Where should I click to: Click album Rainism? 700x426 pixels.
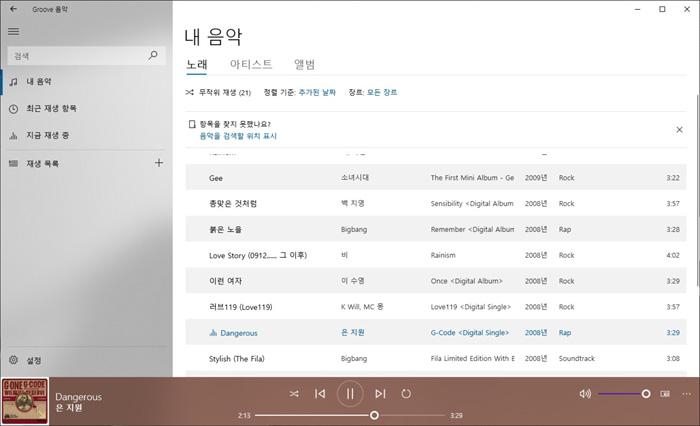tap(443, 255)
